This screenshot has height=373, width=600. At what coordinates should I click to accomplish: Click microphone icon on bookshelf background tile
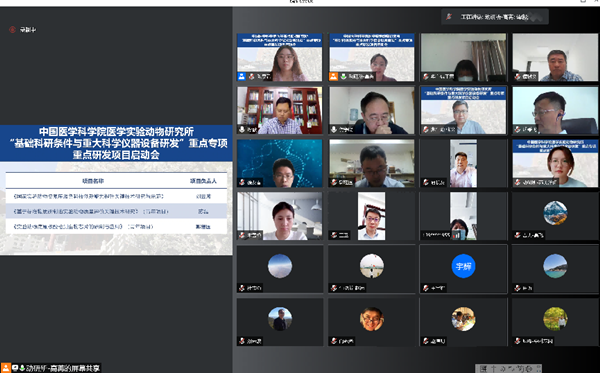point(242,130)
